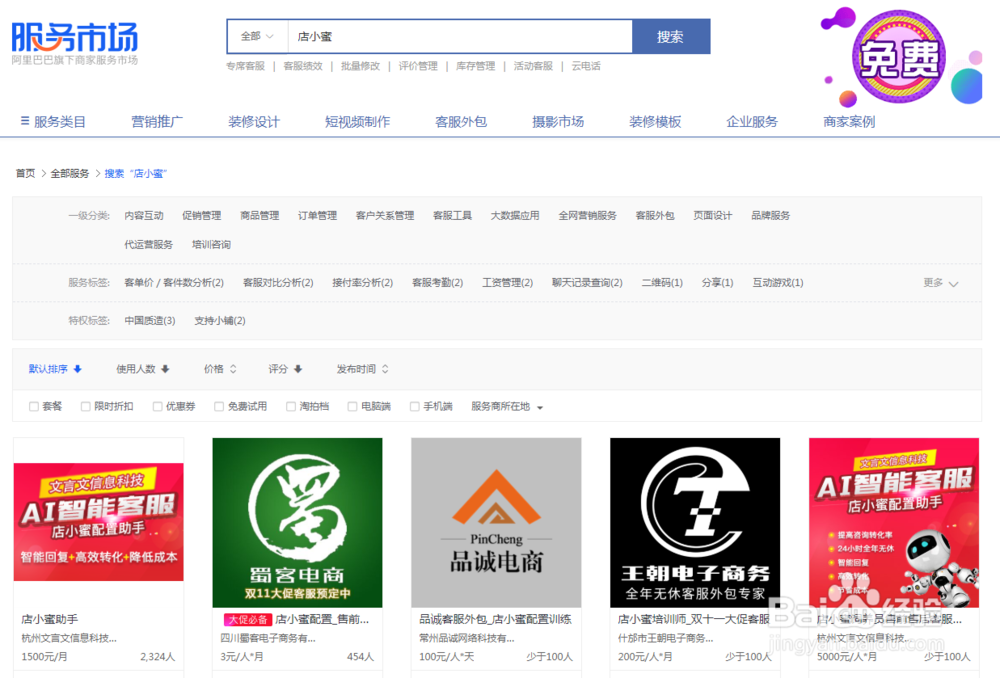
Task: Open the 装修设计 nav tab
Action: pos(254,121)
